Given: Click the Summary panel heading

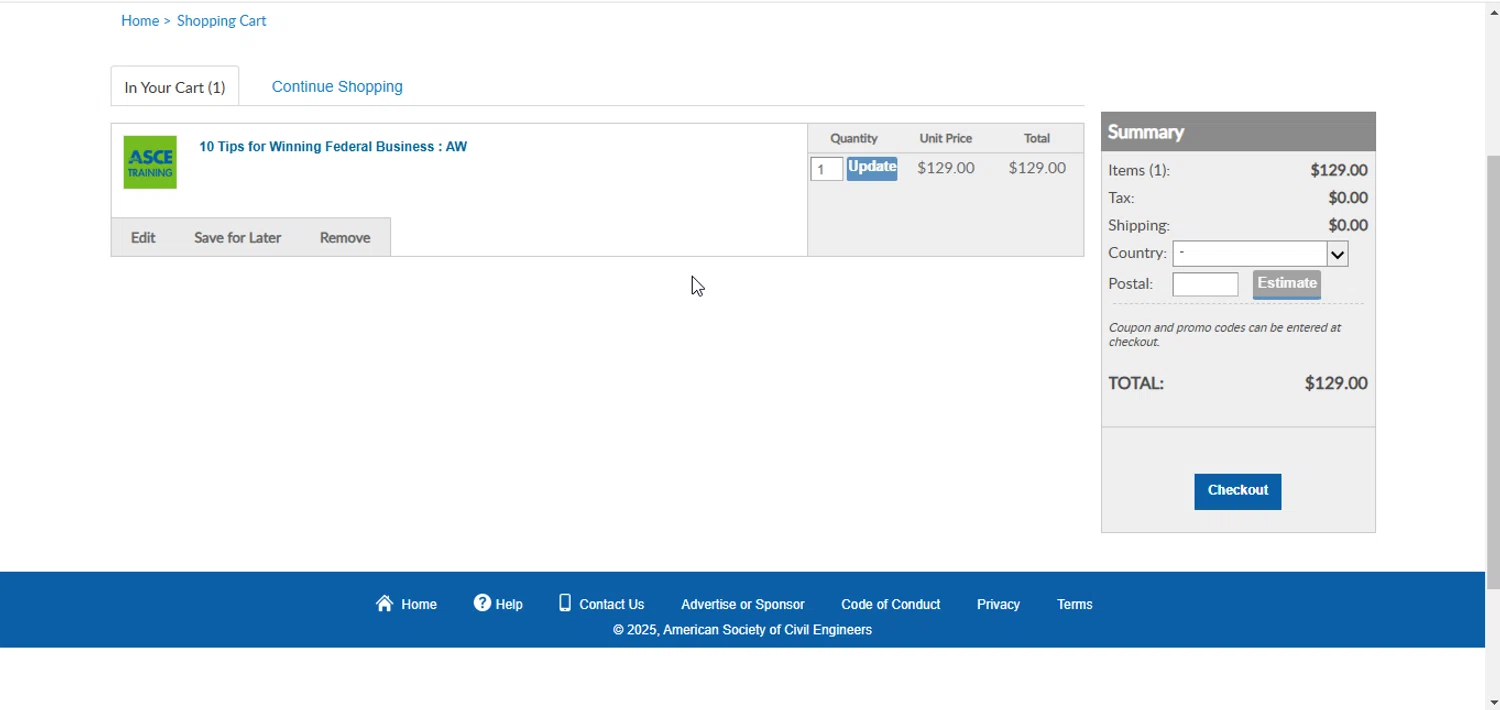Looking at the screenshot, I should pos(1146,132).
